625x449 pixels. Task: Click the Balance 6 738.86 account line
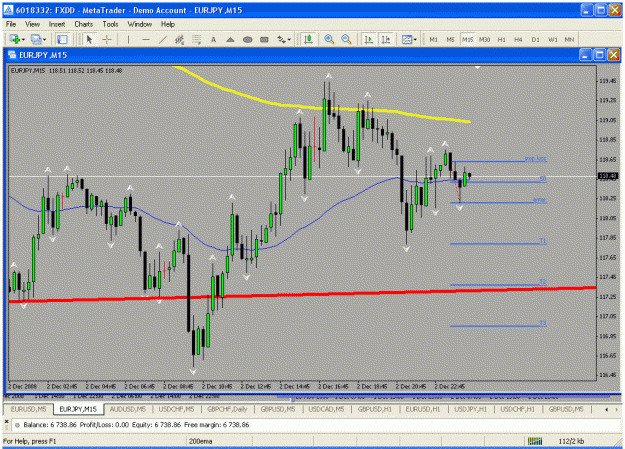click(x=136, y=425)
